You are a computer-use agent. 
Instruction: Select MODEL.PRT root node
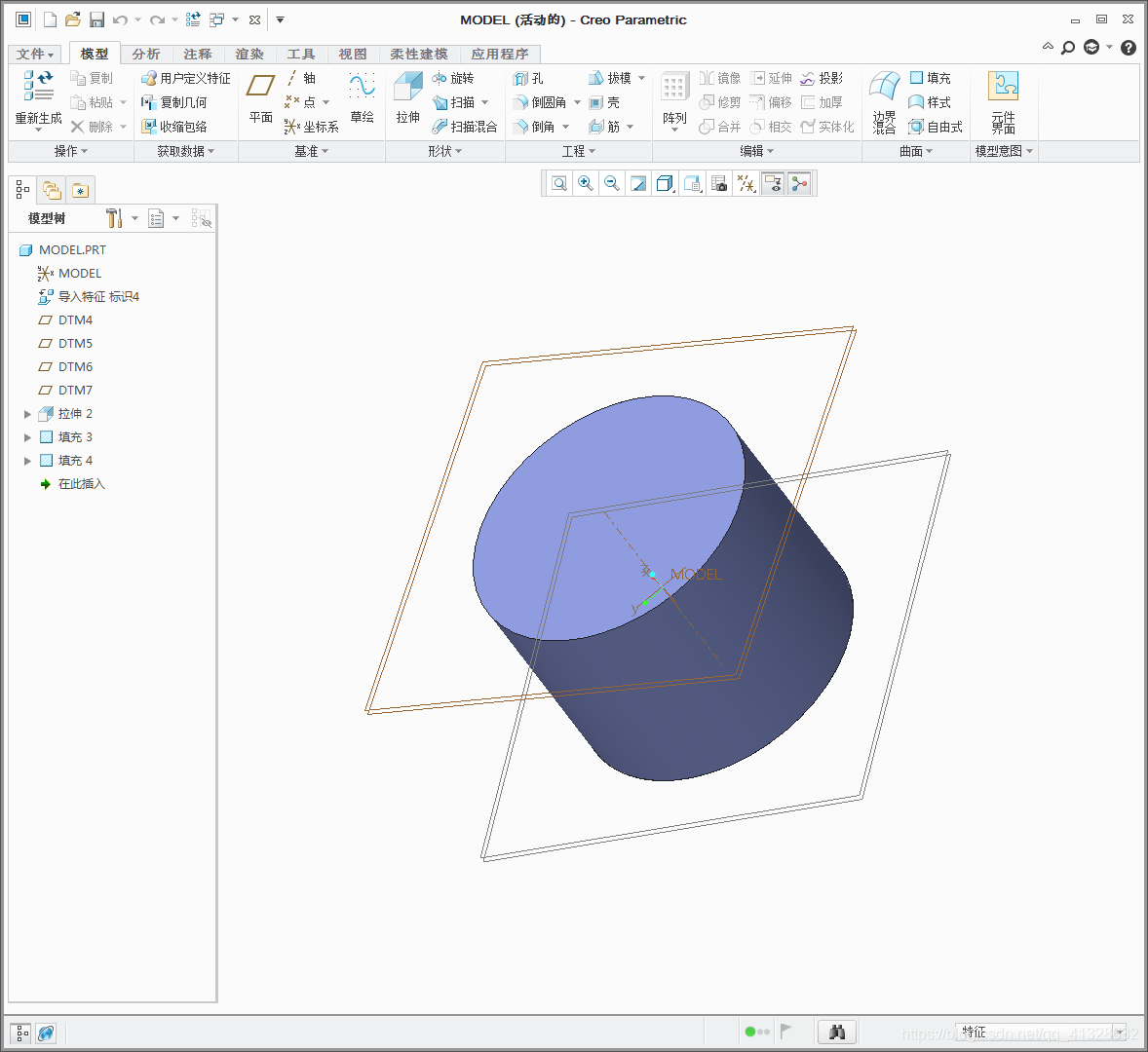pos(62,250)
